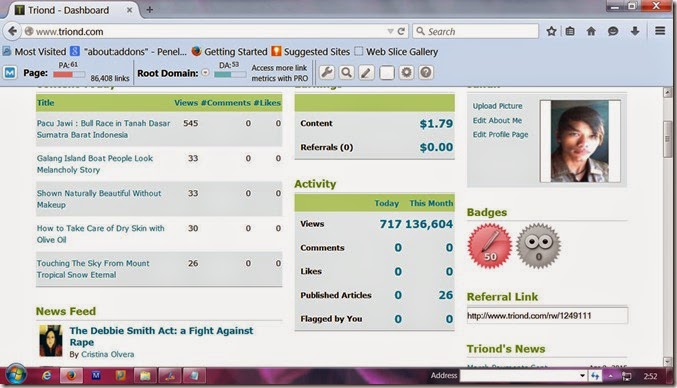The image size is (677, 388).
Task: Go back with the browser back arrow
Action: 13,31
